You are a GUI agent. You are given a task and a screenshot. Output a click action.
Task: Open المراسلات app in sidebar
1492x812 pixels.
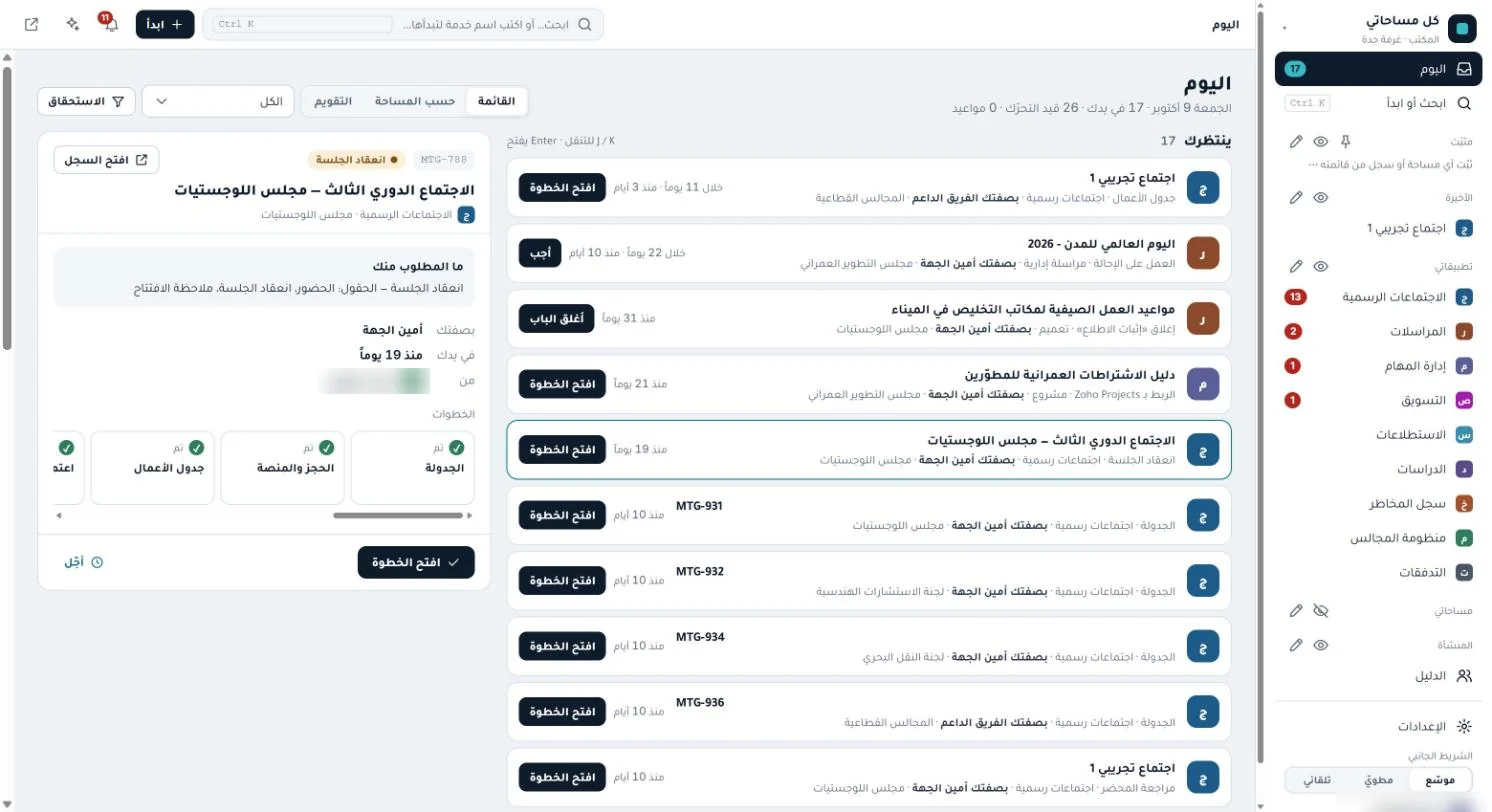point(1378,332)
